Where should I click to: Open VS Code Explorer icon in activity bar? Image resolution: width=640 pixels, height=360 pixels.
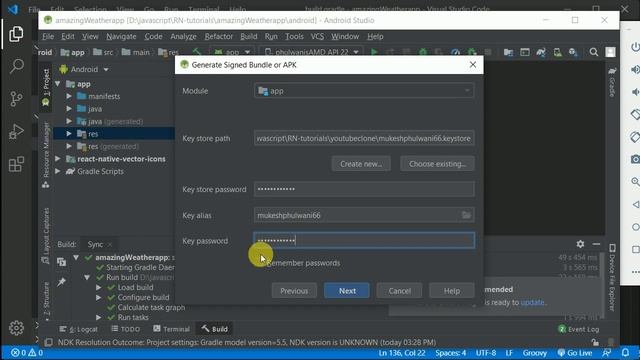[x=16, y=34]
